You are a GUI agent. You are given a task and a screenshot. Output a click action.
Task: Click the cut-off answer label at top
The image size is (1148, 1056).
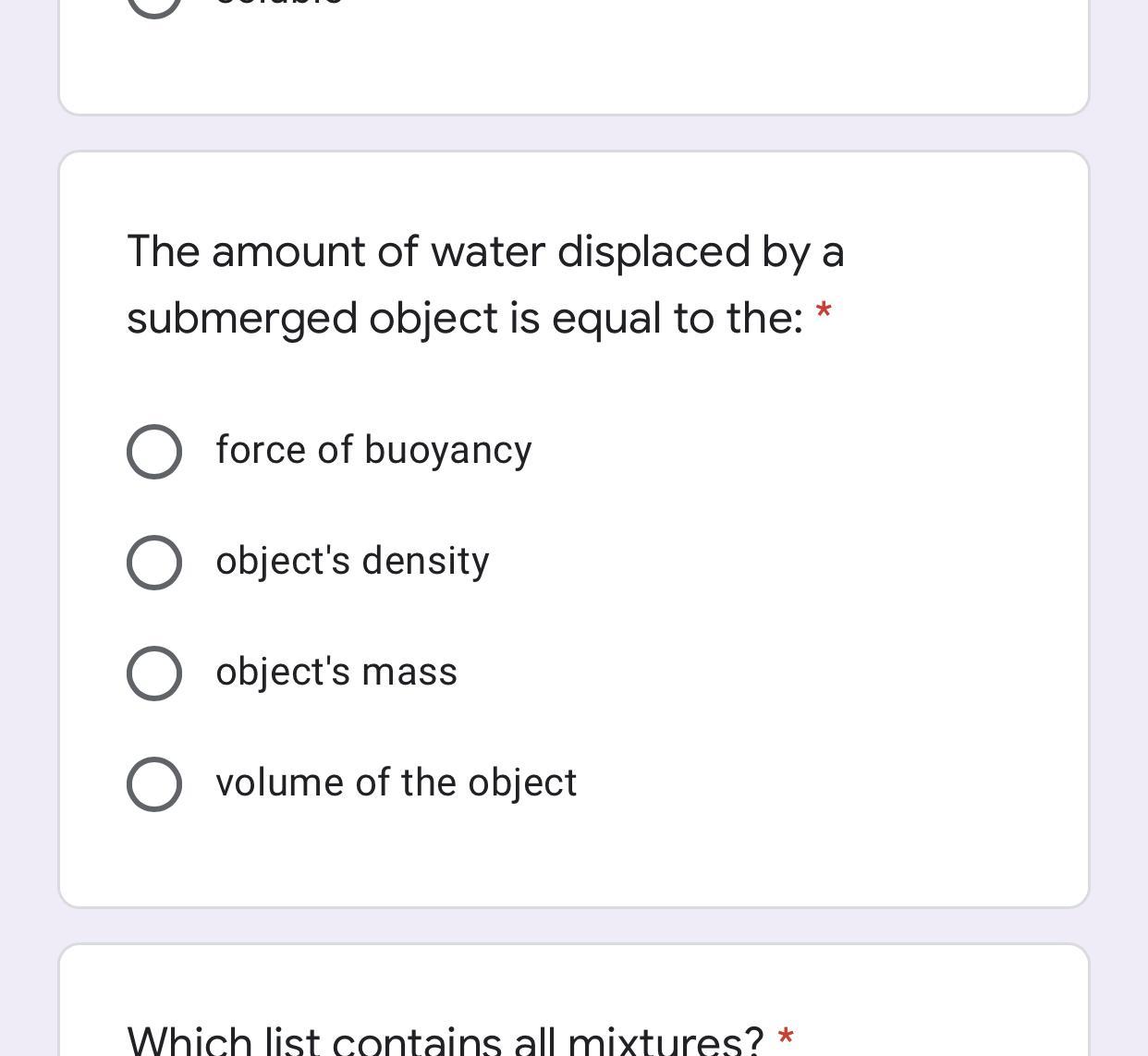tap(279, 4)
